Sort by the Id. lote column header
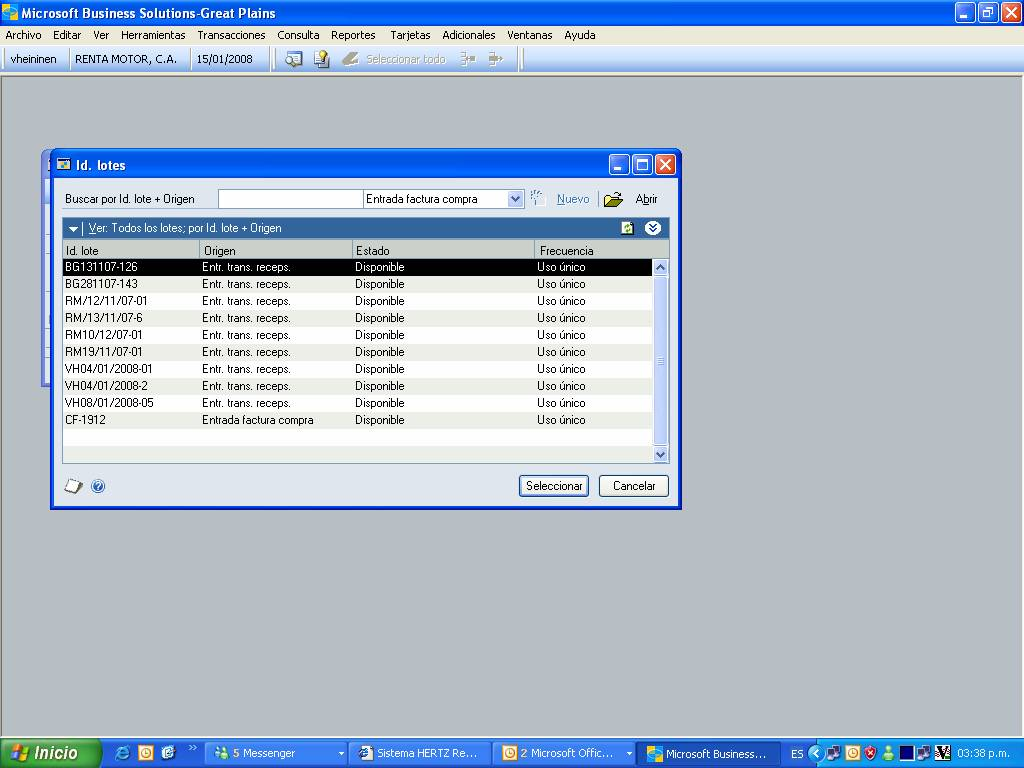This screenshot has width=1024, height=768. pyautogui.click(x=131, y=251)
